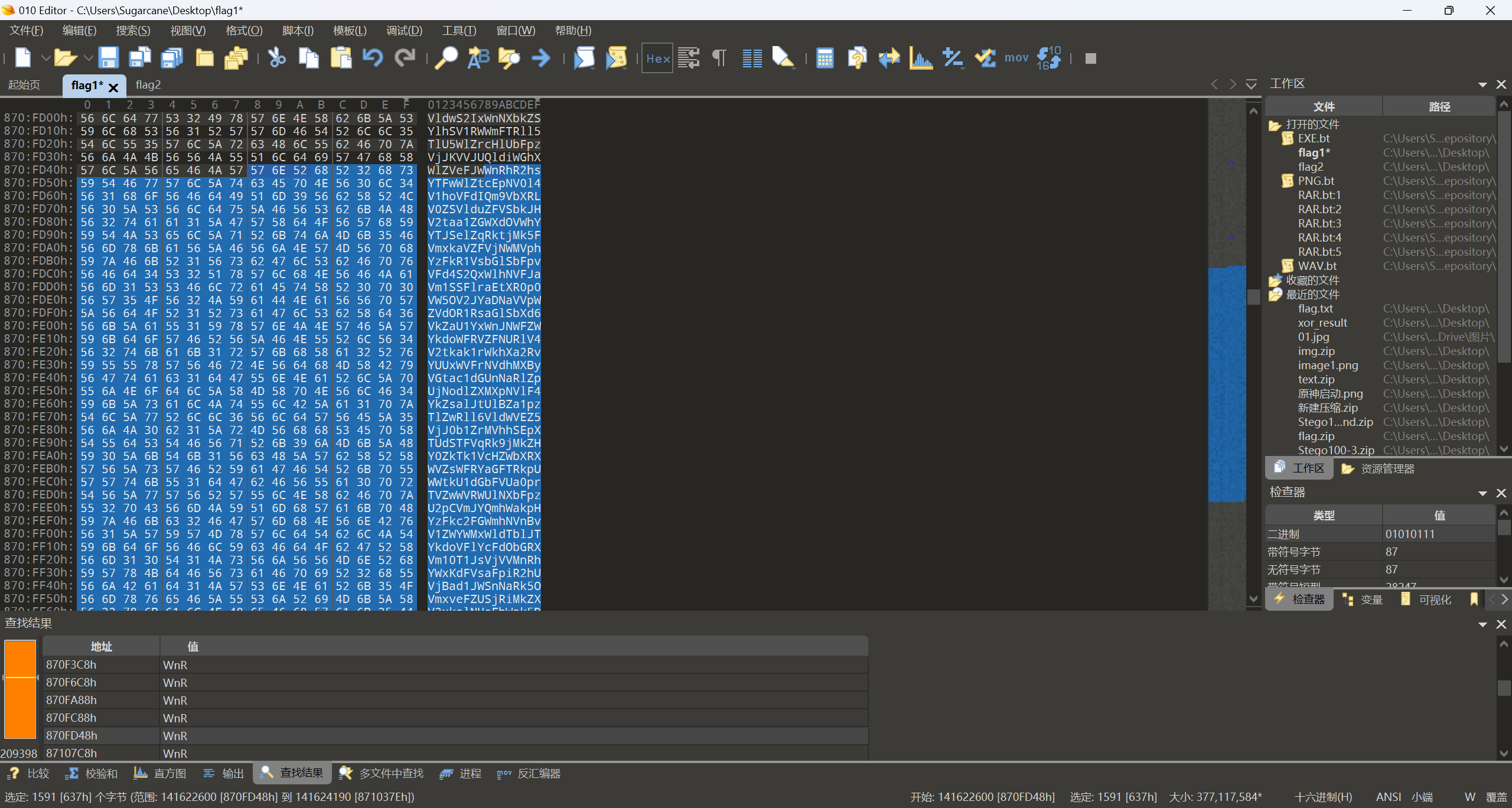
Task: Open the base converter 10/16 icon
Action: 1049,58
